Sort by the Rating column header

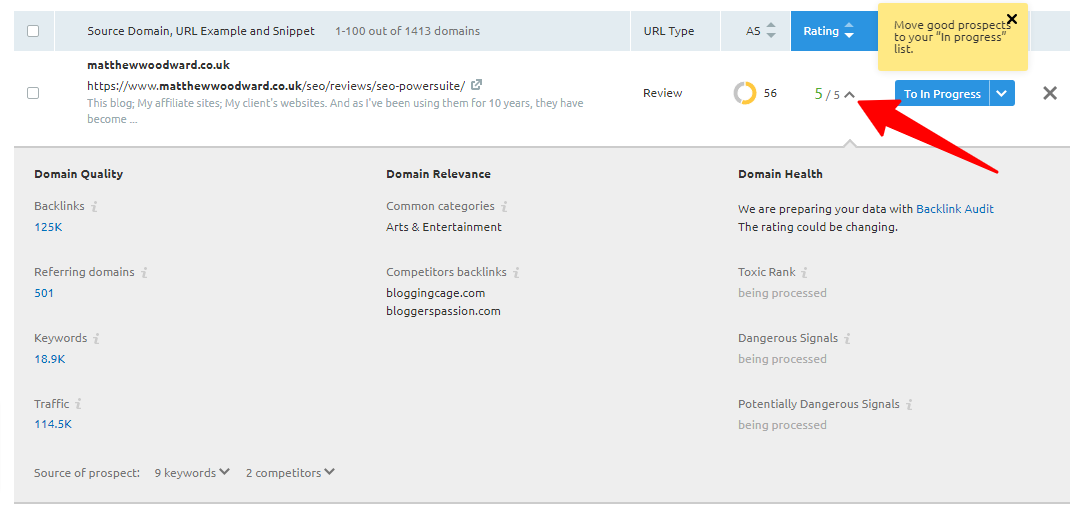click(828, 31)
